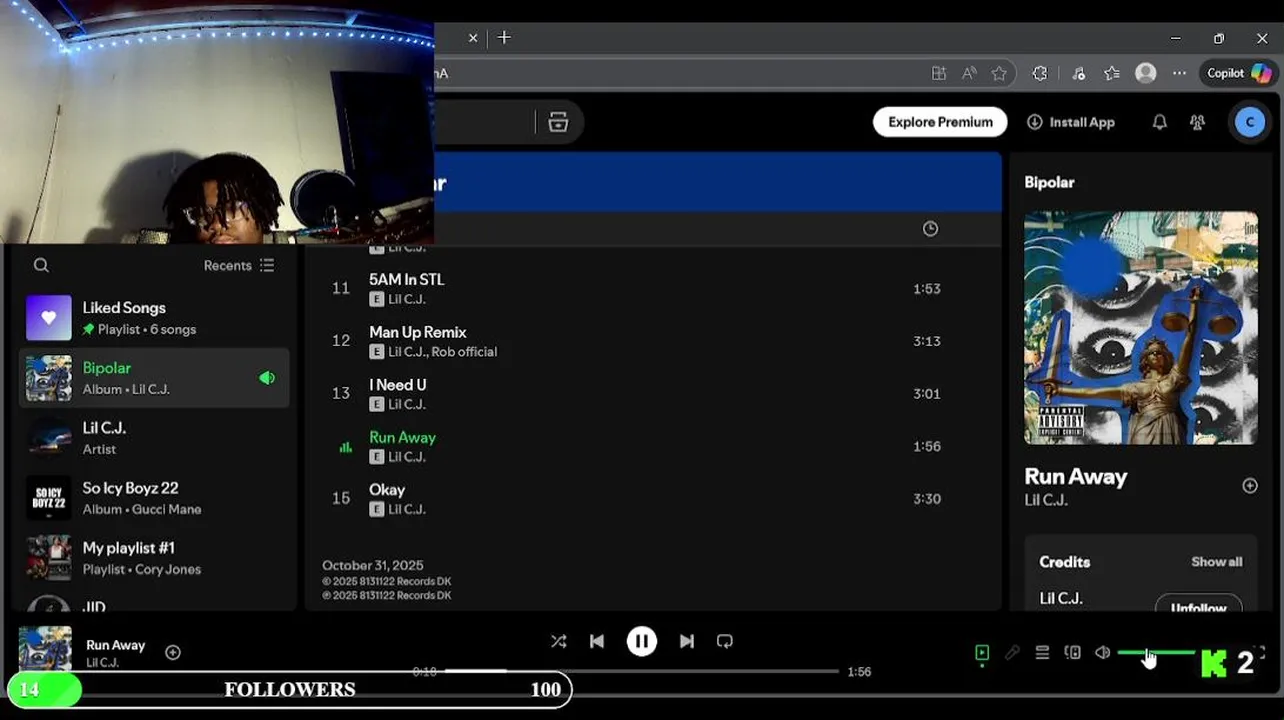Pause the current song
This screenshot has height=720, width=1284.
pos(642,641)
